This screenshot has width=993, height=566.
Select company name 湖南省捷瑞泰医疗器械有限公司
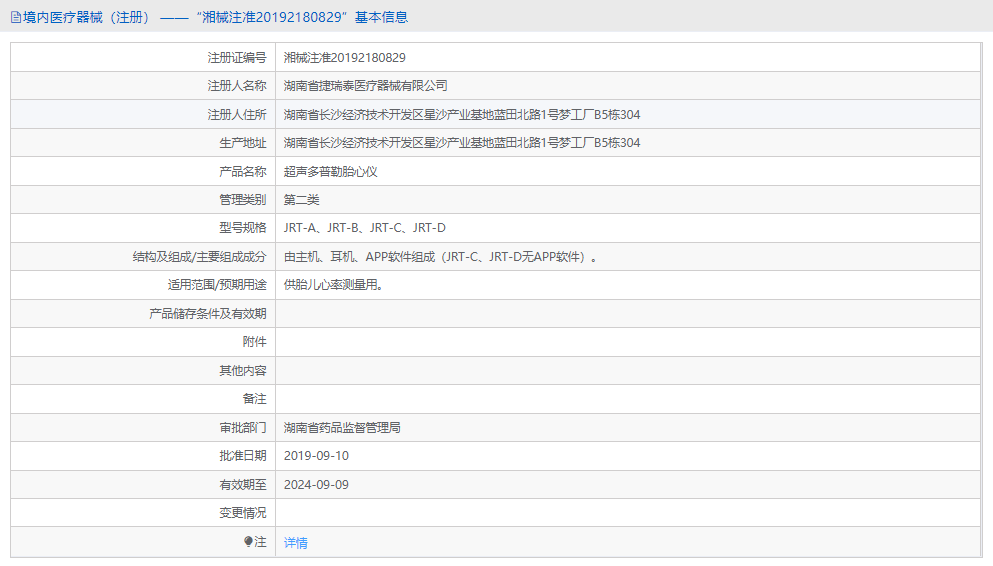pyautogui.click(x=365, y=85)
